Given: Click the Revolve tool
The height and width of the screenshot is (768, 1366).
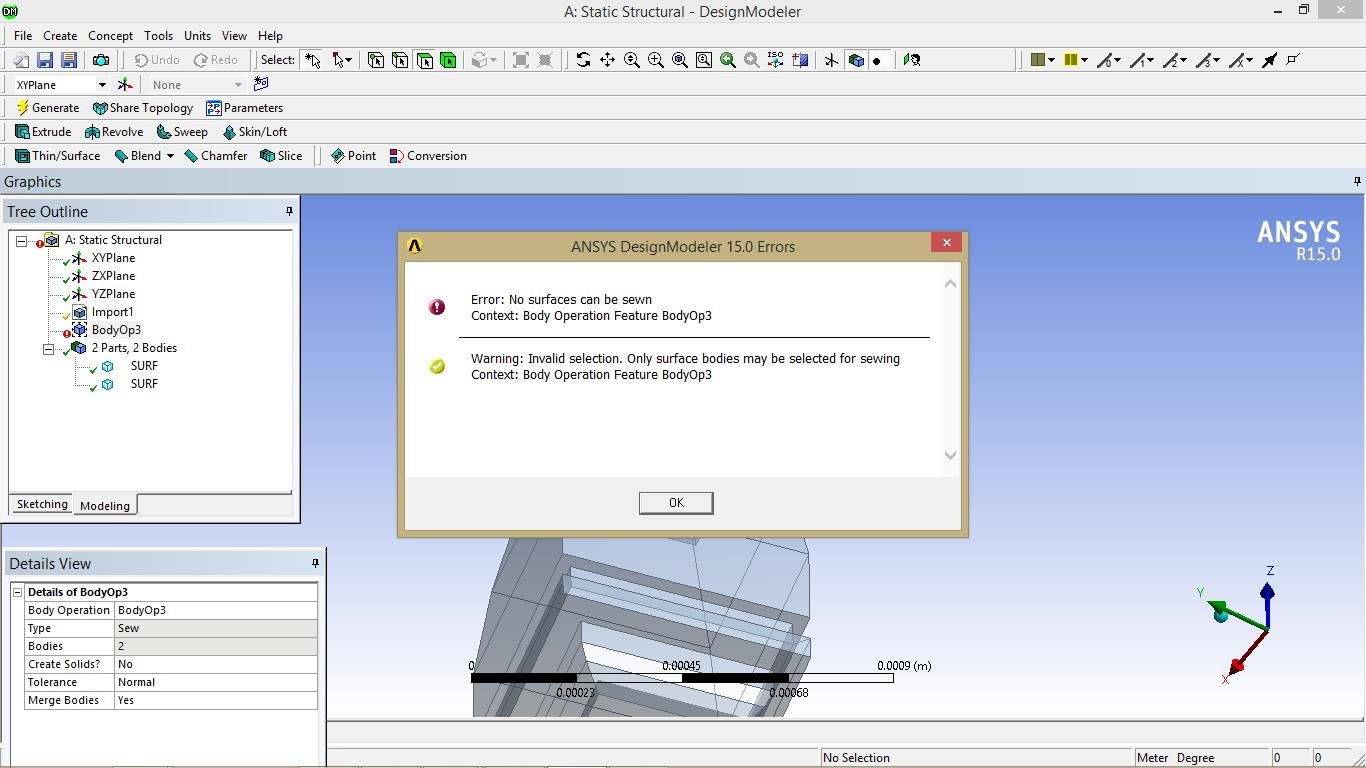Looking at the screenshot, I should [114, 132].
